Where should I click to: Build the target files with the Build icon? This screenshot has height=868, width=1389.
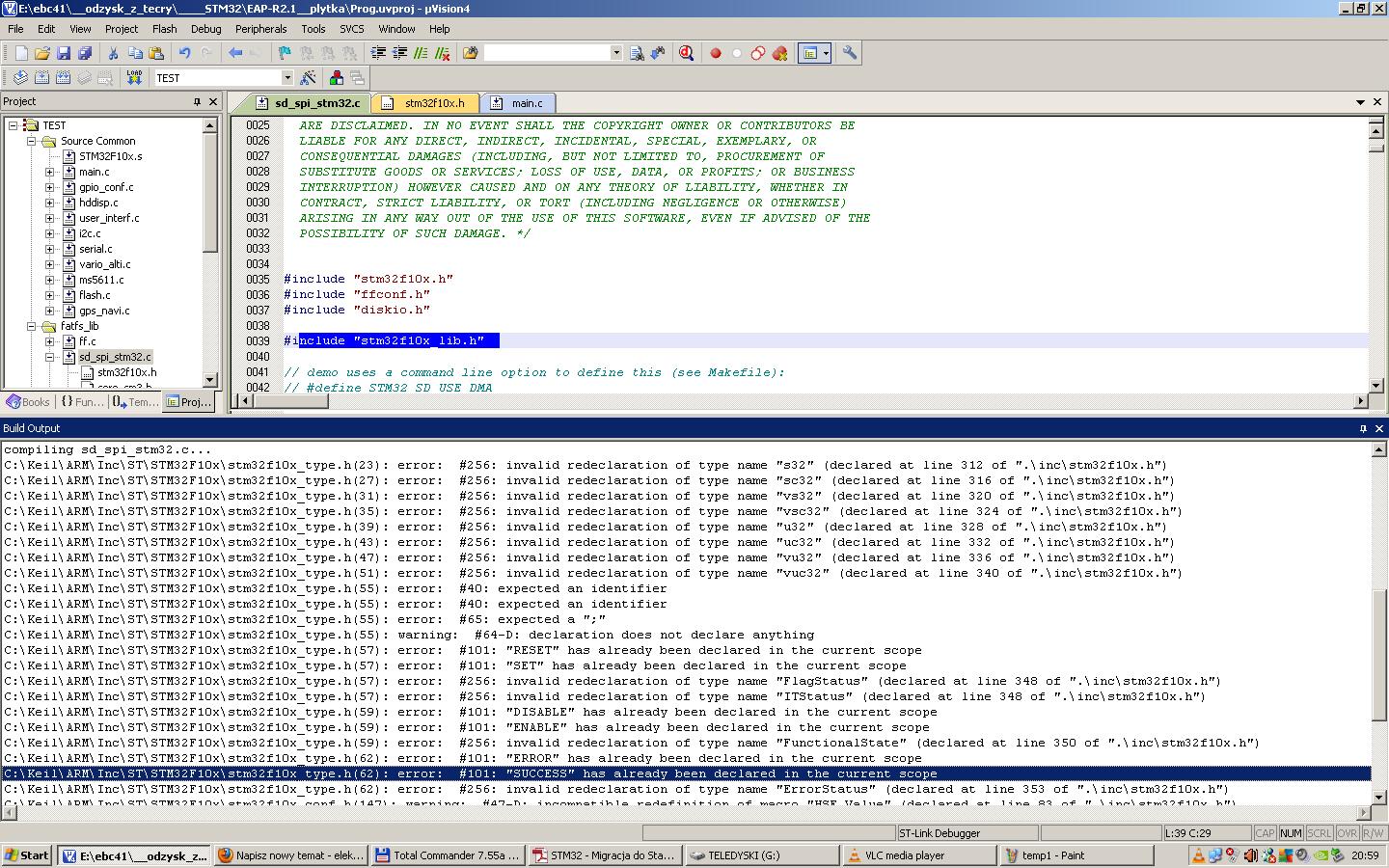42,77
